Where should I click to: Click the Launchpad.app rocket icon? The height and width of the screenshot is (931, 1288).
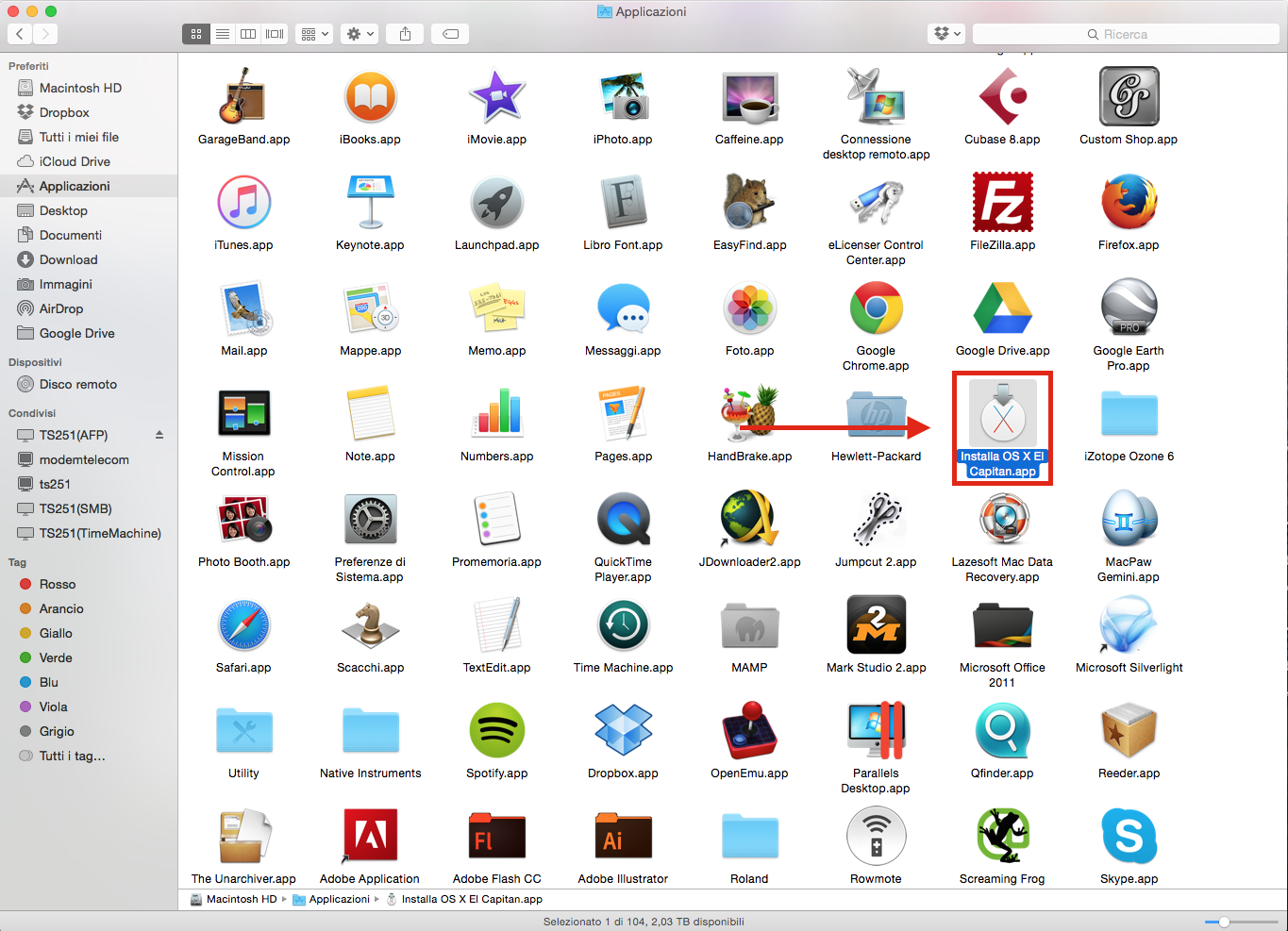(496, 202)
